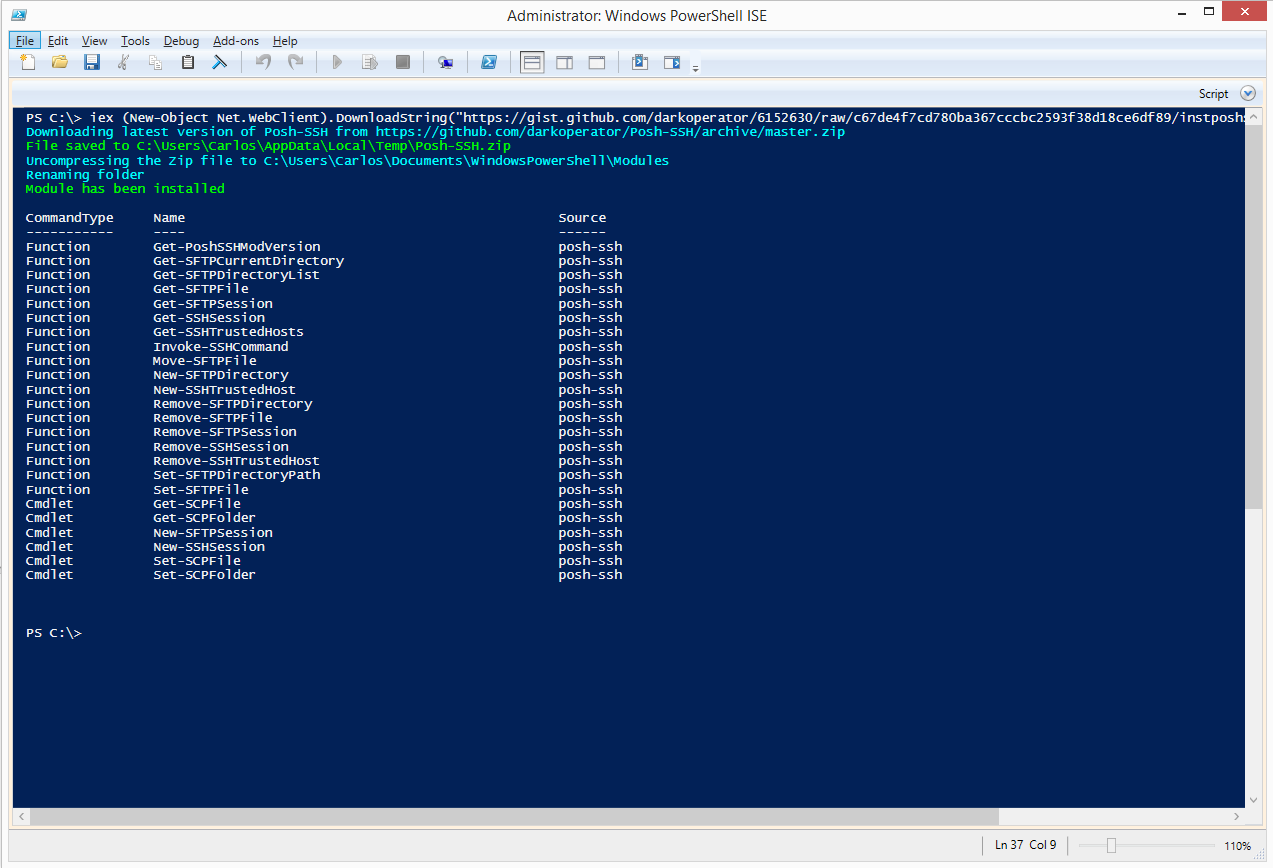
Task: Expand the Script pane chevron button
Action: point(1247,93)
